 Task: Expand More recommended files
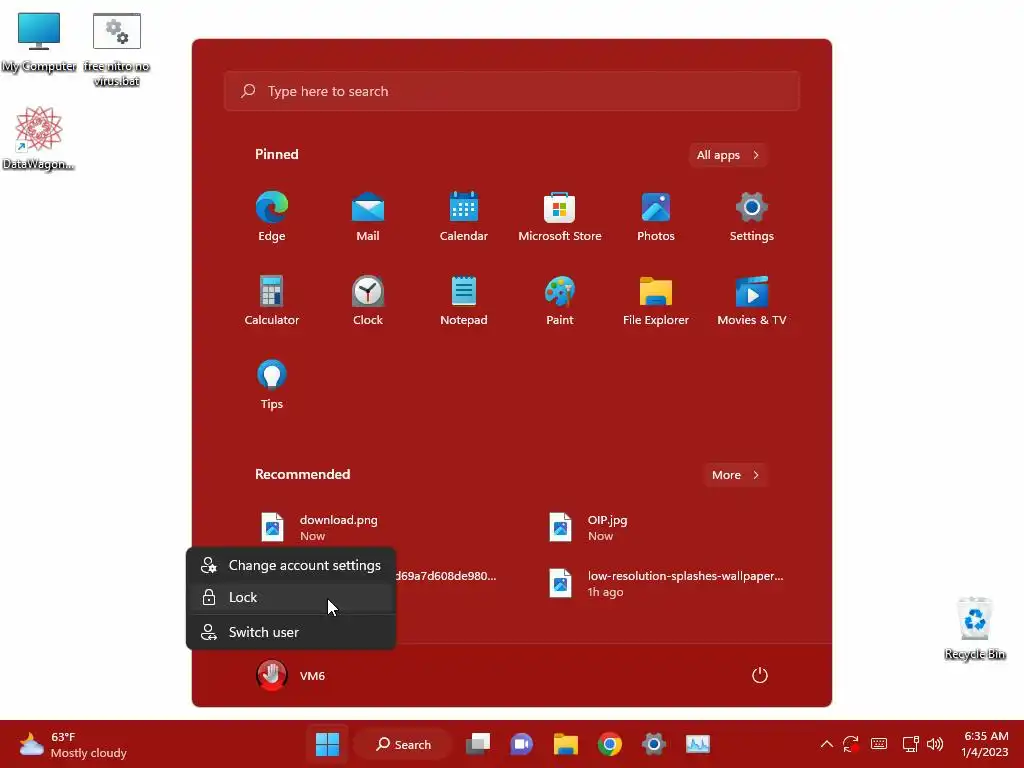735,475
